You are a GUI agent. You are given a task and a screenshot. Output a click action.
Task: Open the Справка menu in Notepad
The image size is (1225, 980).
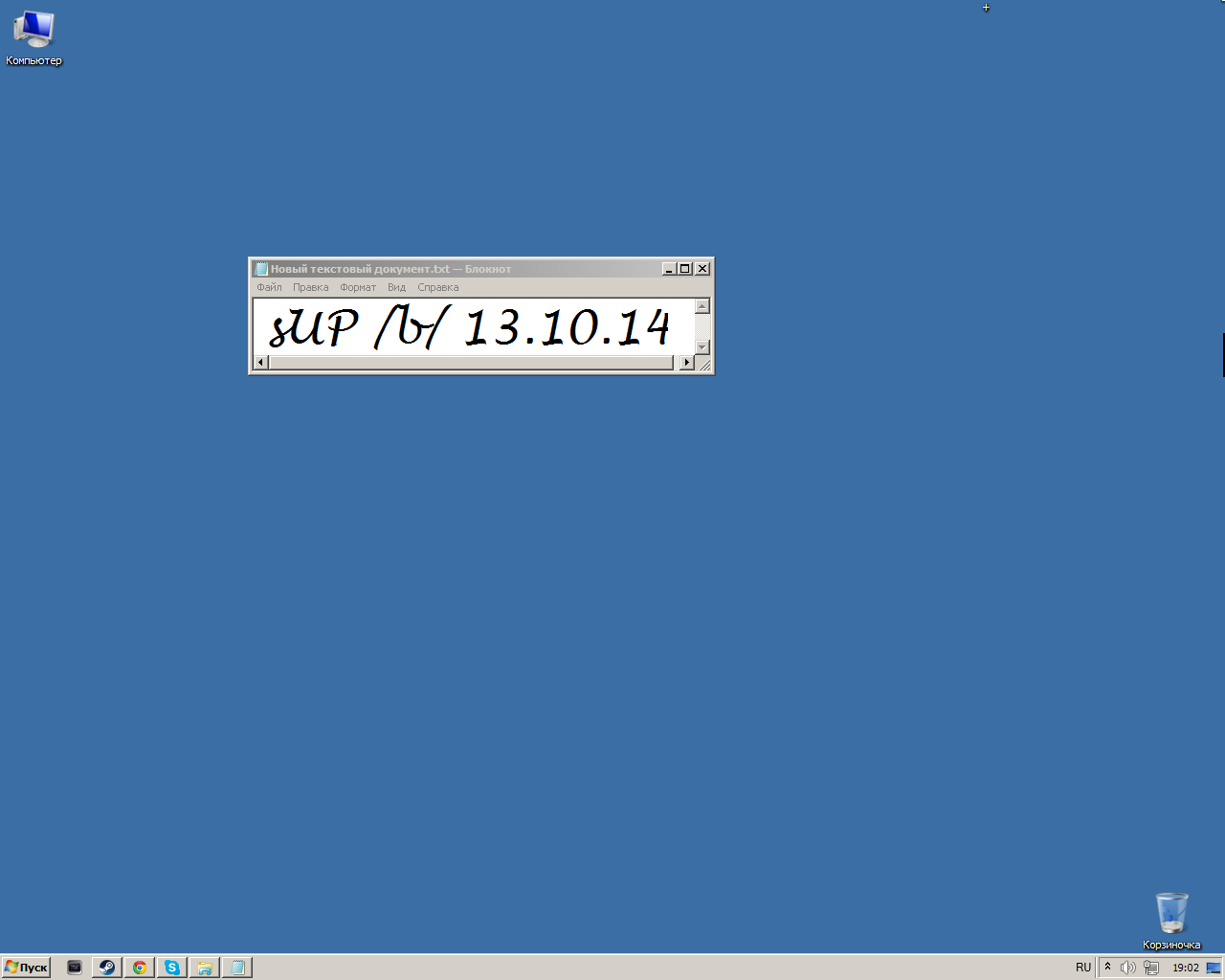click(x=437, y=287)
